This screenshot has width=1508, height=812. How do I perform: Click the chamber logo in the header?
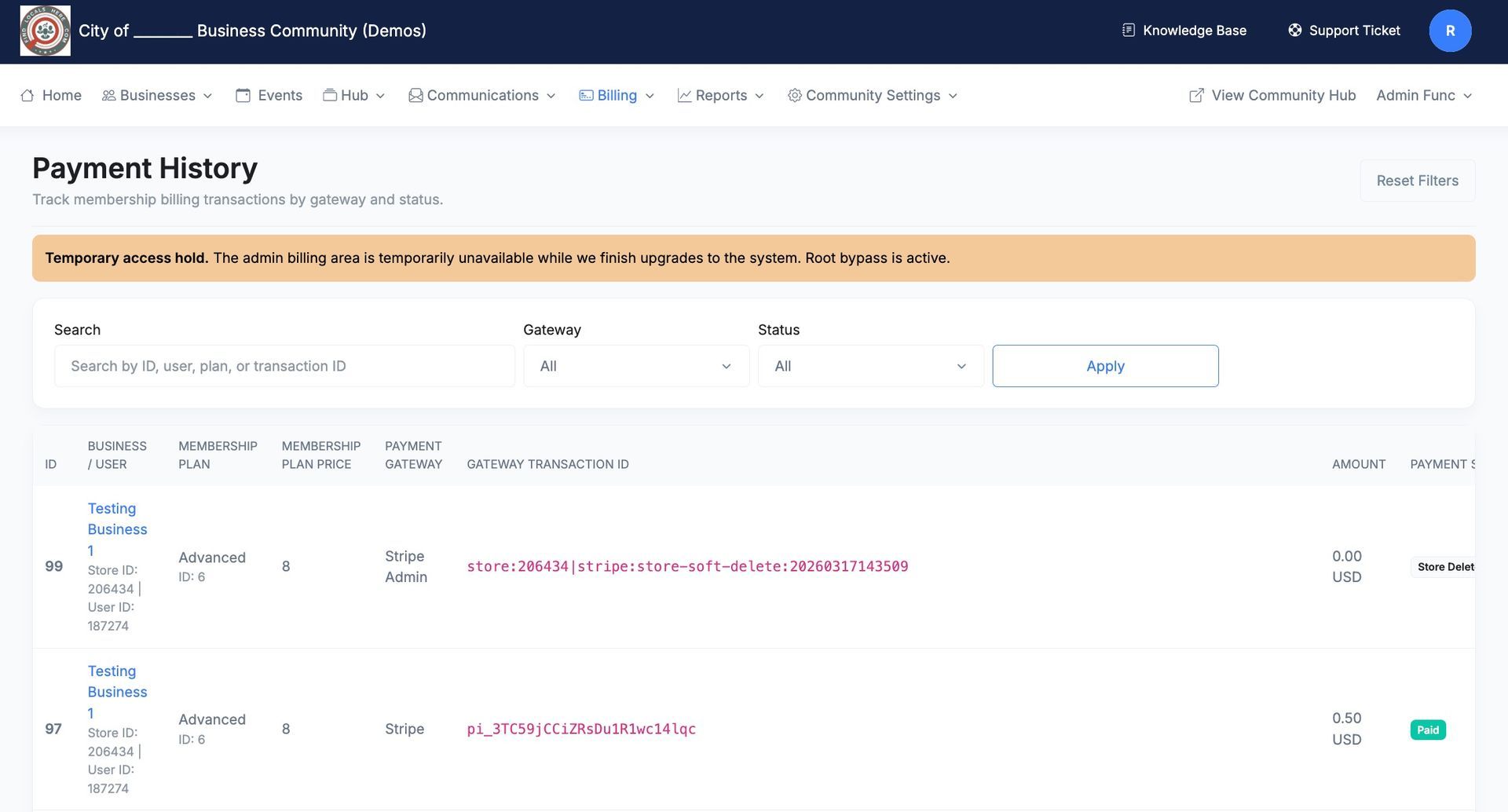45,31
